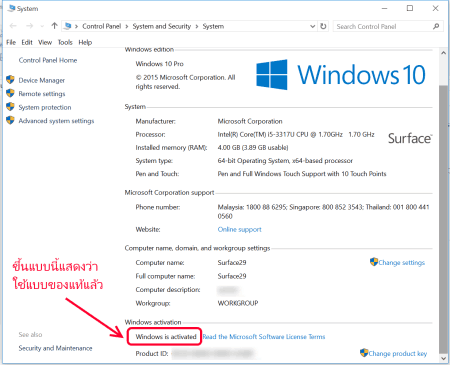This screenshot has height=365, width=450.
Task: Open Device Manager link
Action: pos(42,80)
